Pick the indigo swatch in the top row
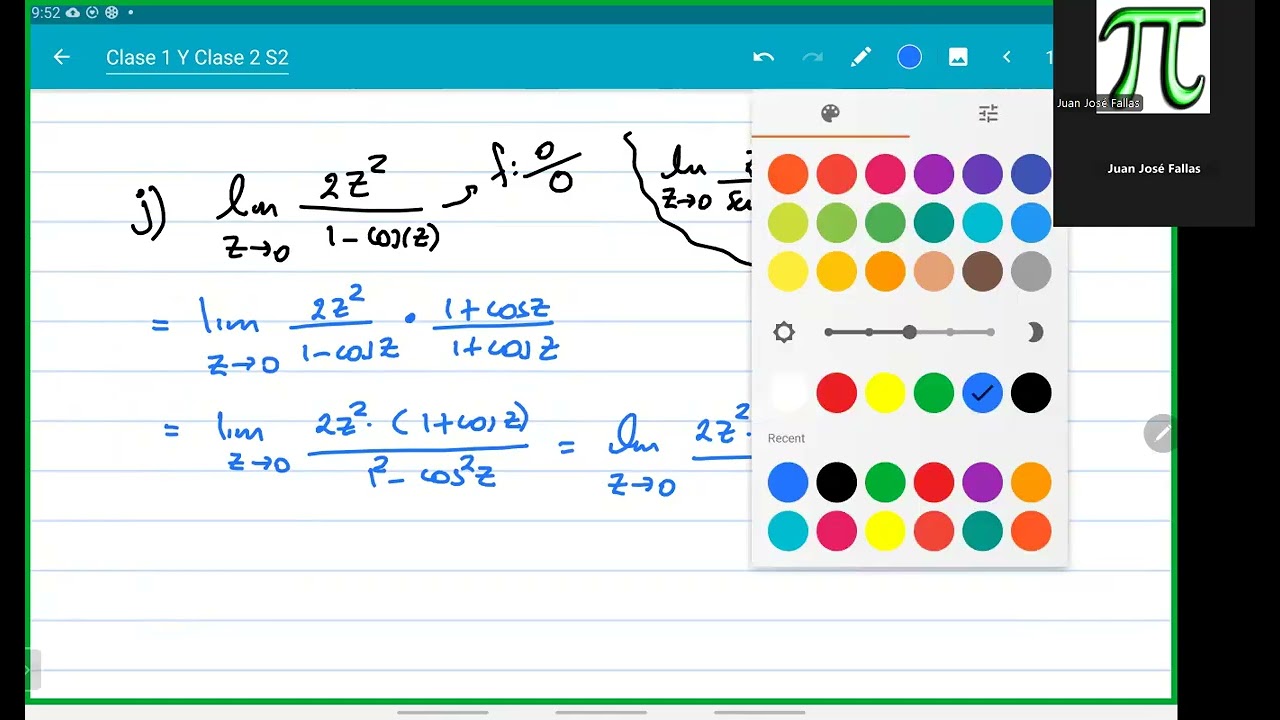 point(1031,174)
